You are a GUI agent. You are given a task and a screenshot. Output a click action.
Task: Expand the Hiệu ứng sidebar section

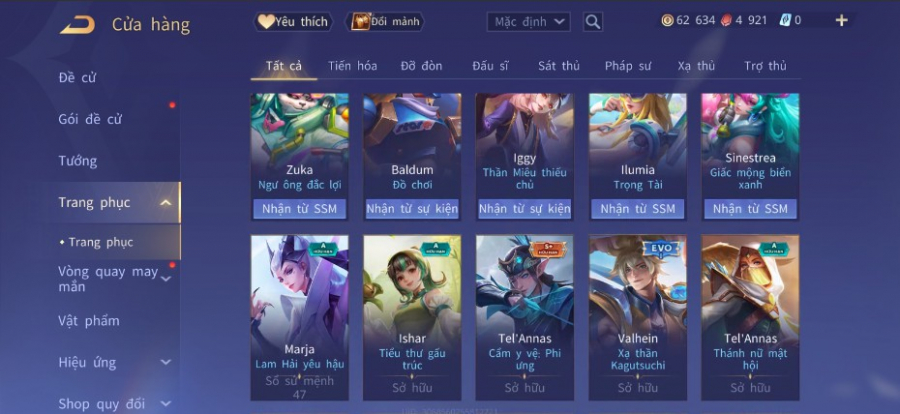click(165, 362)
